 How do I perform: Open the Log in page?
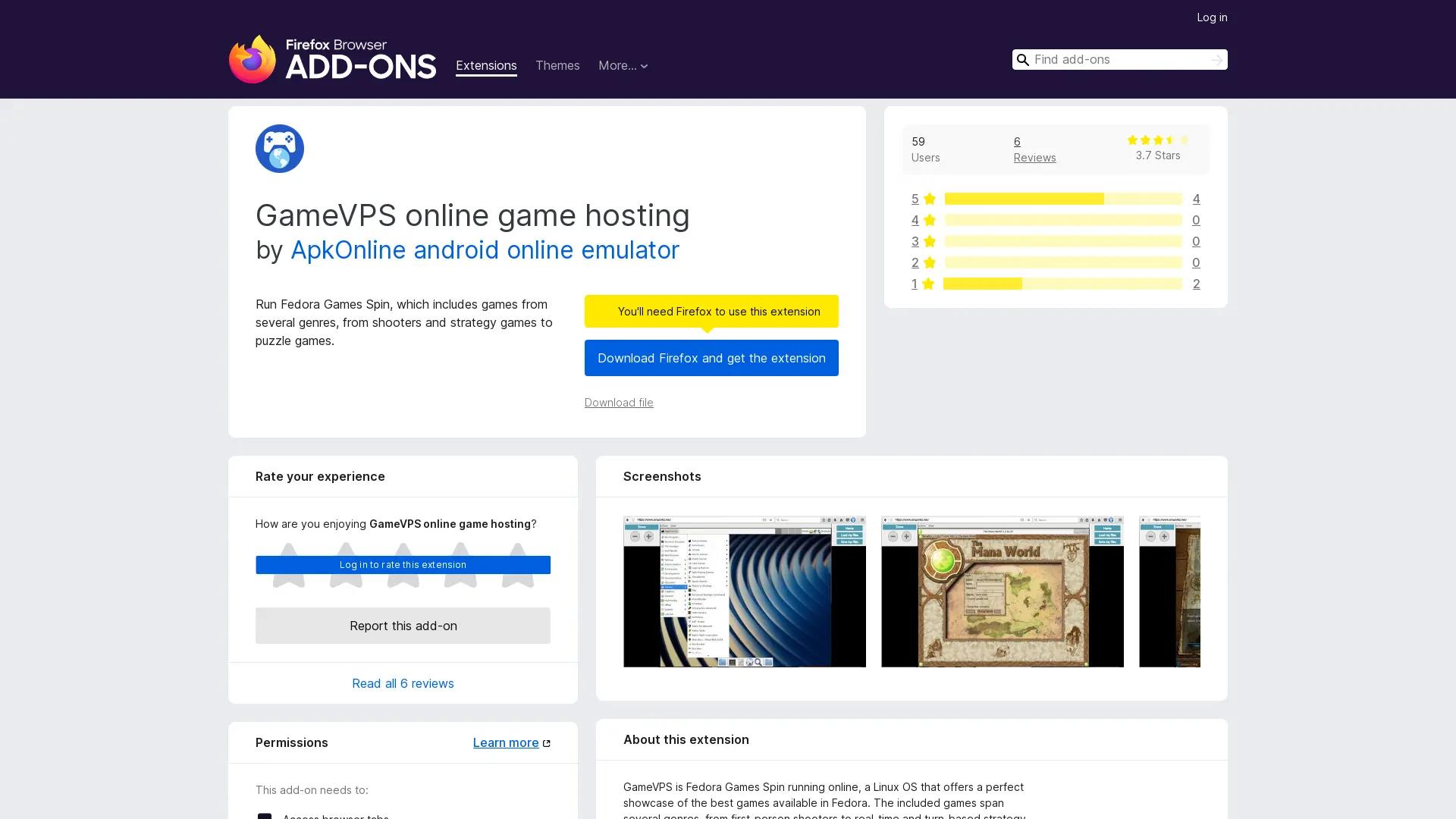pos(1211,17)
